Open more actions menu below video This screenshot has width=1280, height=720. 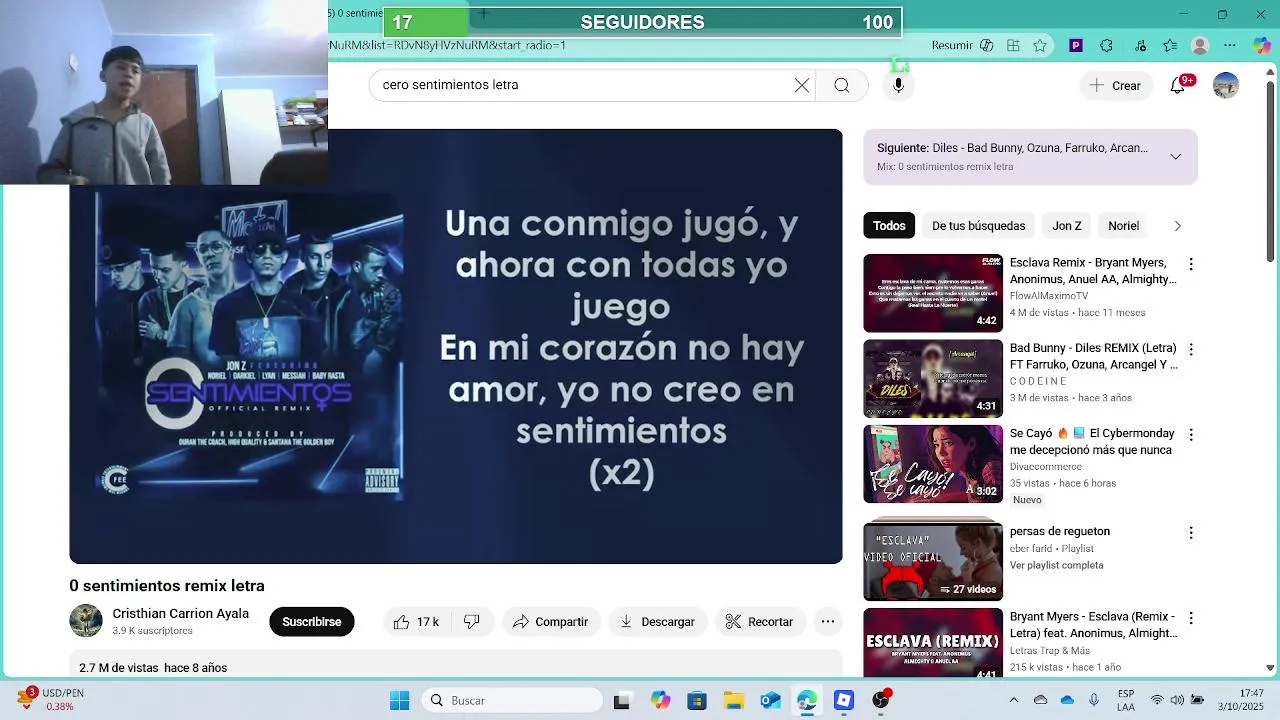pos(828,622)
